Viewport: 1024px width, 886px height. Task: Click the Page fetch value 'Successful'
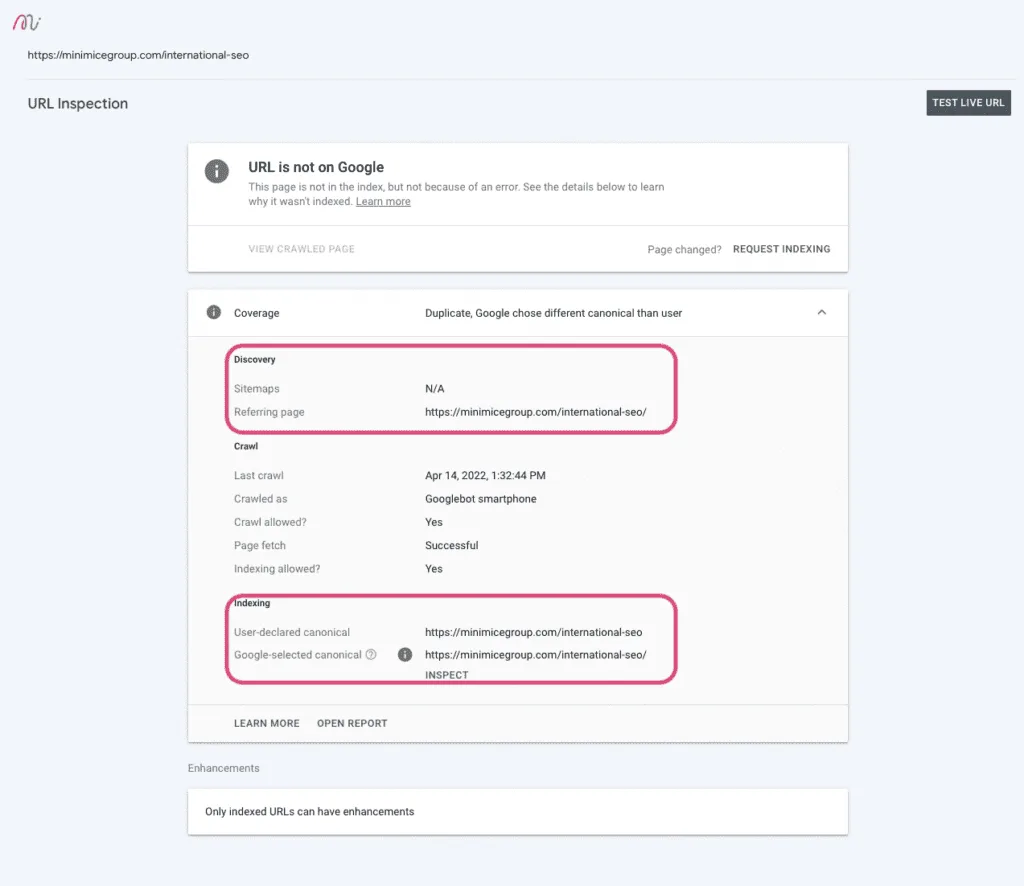(451, 545)
